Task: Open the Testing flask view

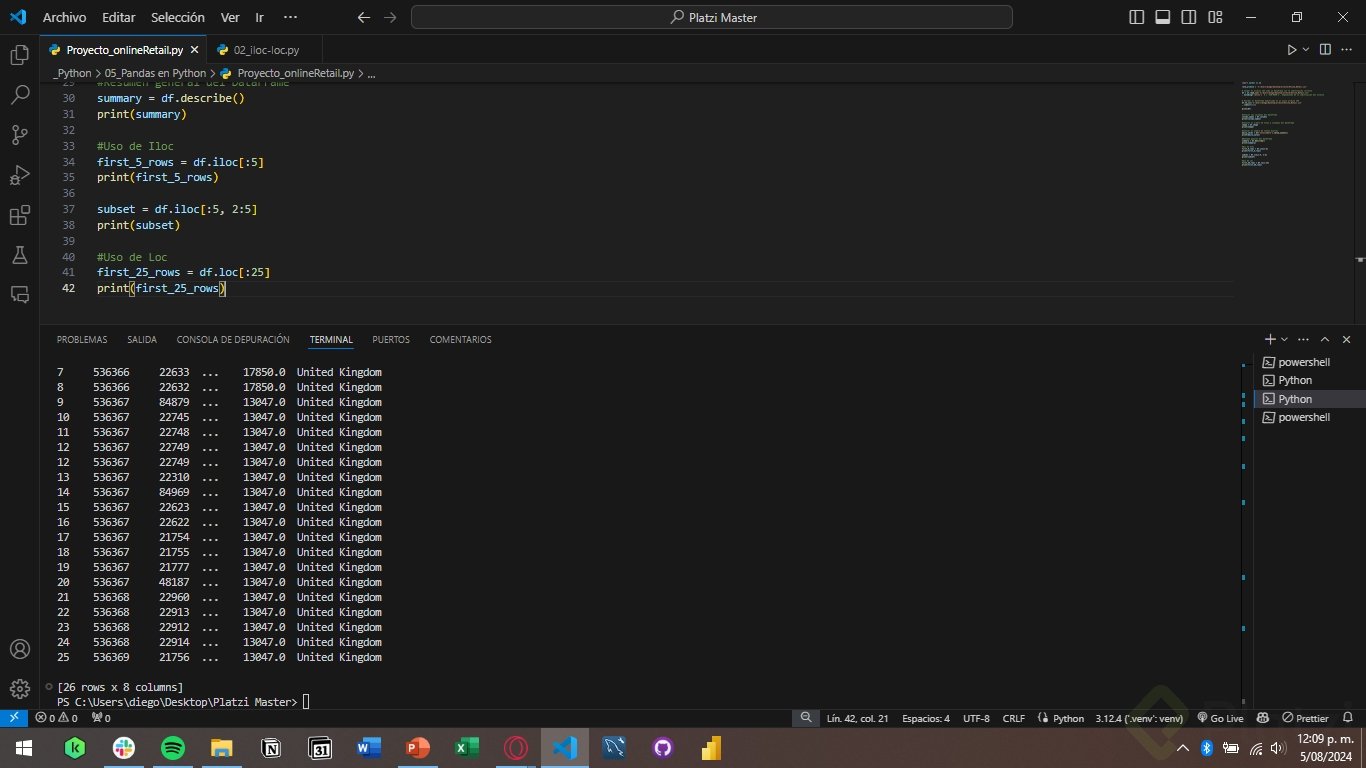Action: click(19, 255)
